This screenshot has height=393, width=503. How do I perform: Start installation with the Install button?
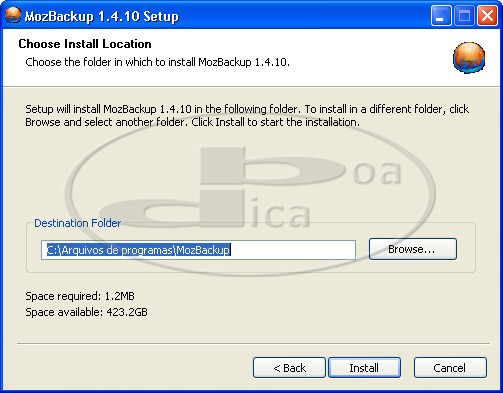[x=364, y=368]
